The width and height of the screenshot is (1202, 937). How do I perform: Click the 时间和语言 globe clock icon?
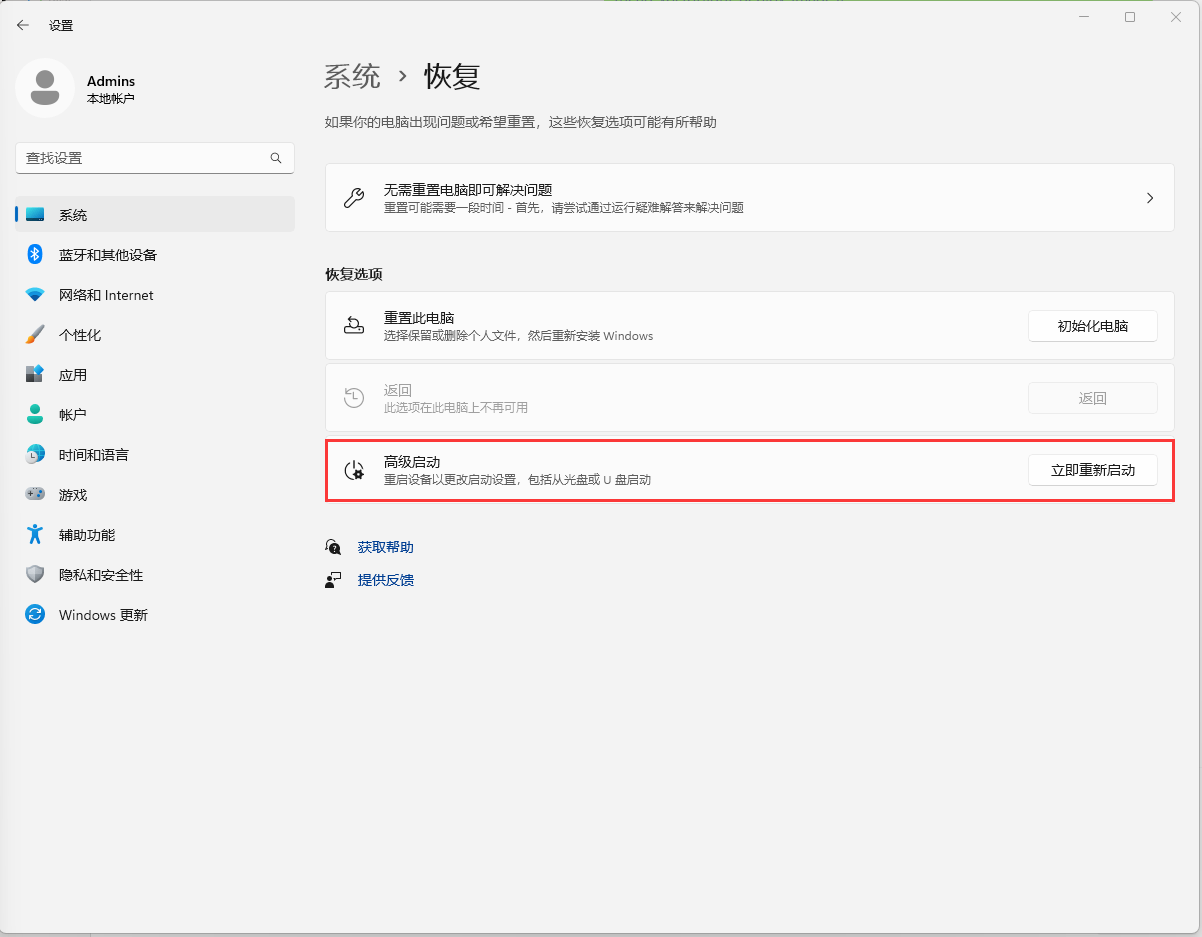[35, 455]
